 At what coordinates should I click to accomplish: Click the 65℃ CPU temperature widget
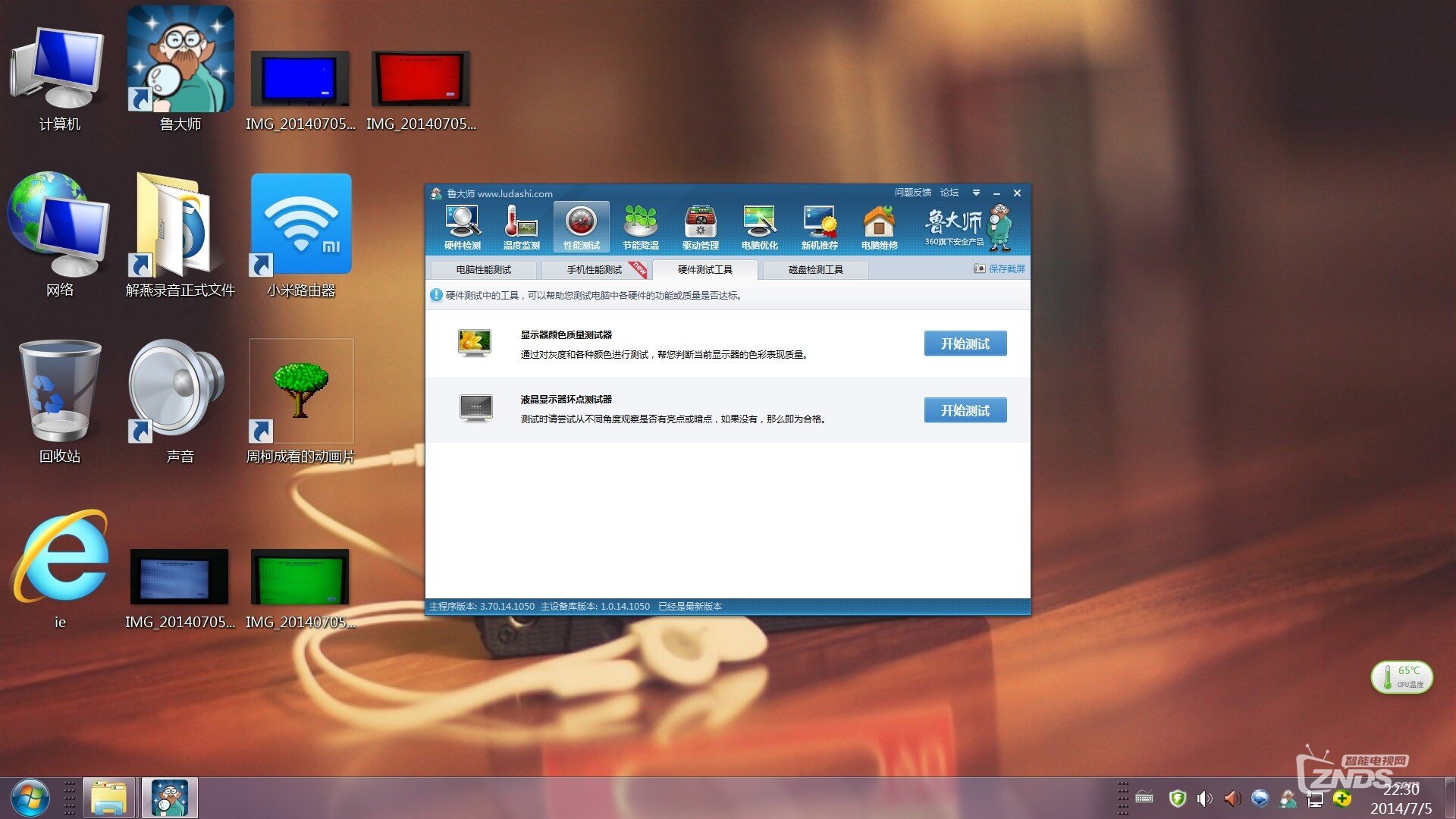coord(1401,676)
